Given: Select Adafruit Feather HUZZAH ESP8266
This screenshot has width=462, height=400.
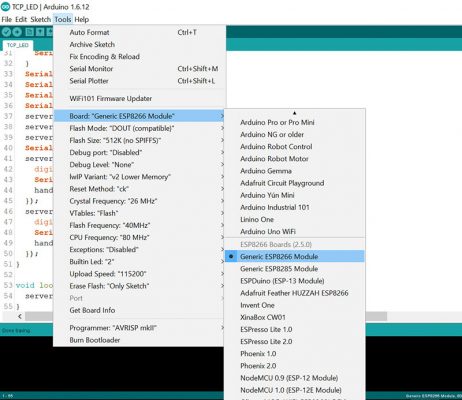Looking at the screenshot, I should tap(295, 293).
